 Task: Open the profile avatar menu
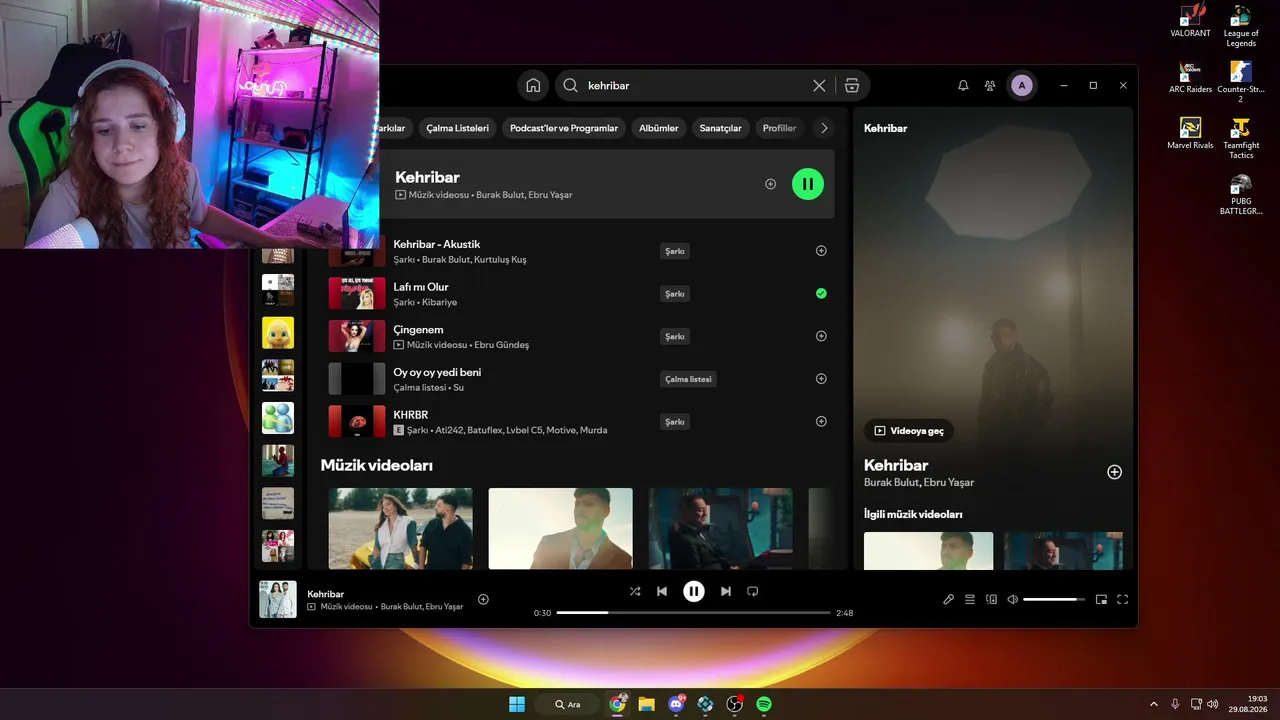pyautogui.click(x=1021, y=86)
